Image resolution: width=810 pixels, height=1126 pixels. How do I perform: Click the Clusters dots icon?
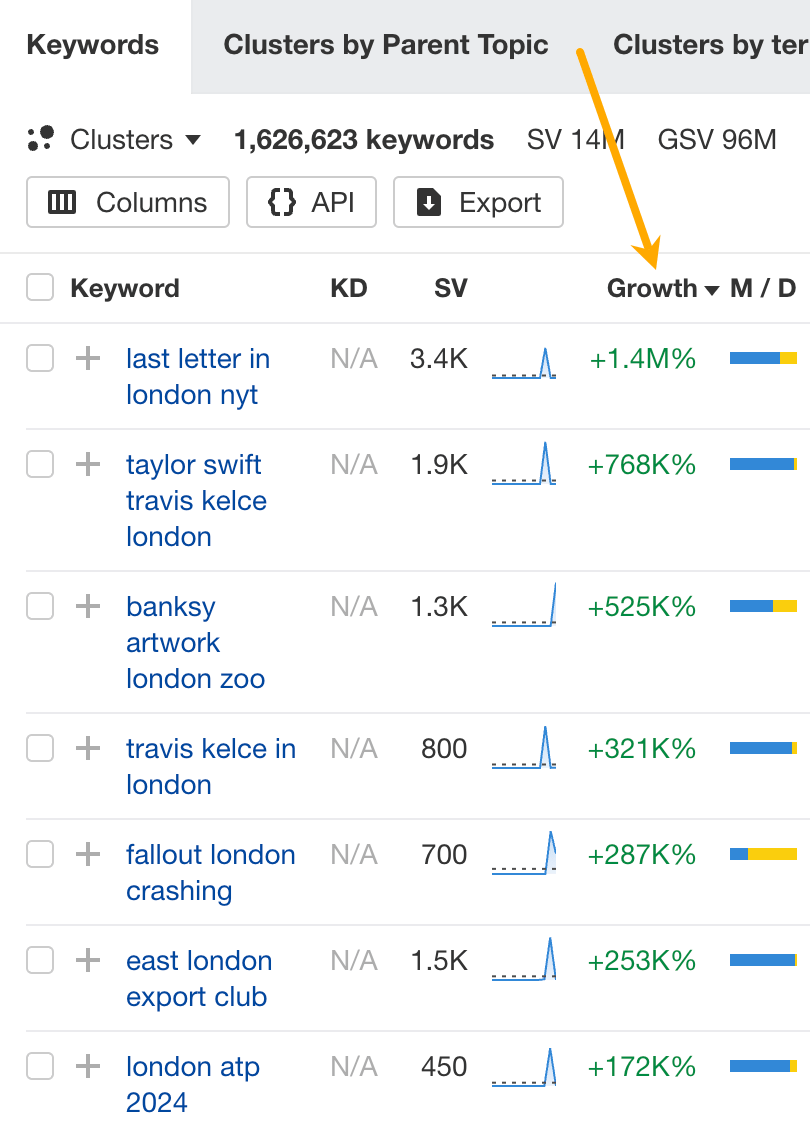pyautogui.click(x=40, y=140)
